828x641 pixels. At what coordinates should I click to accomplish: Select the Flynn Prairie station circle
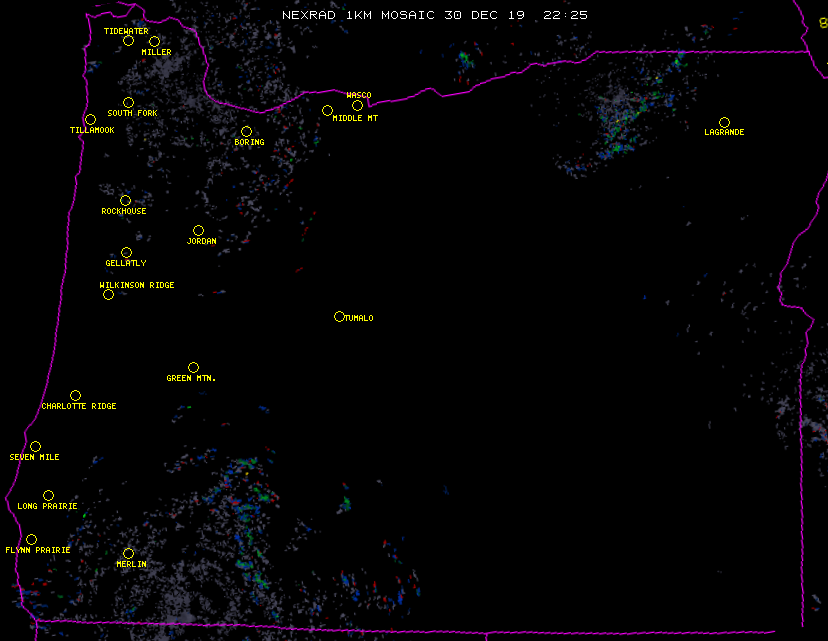(x=31, y=539)
